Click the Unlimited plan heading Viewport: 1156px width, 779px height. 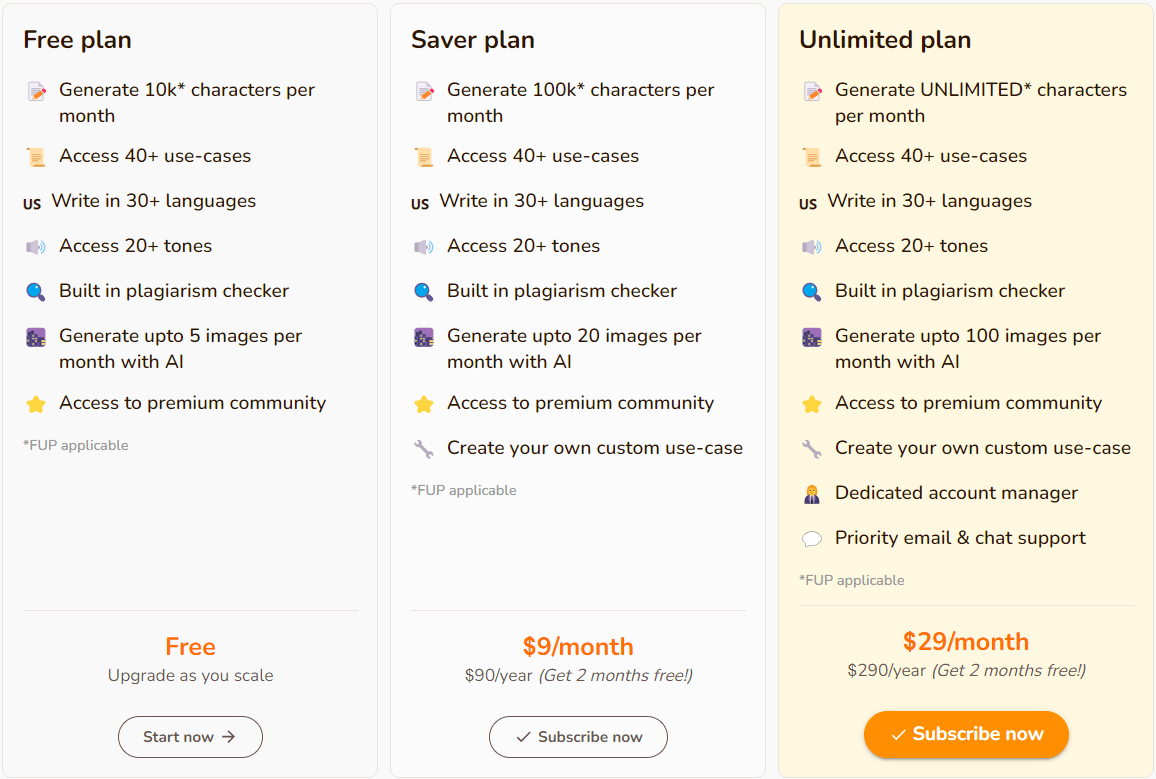(x=885, y=40)
